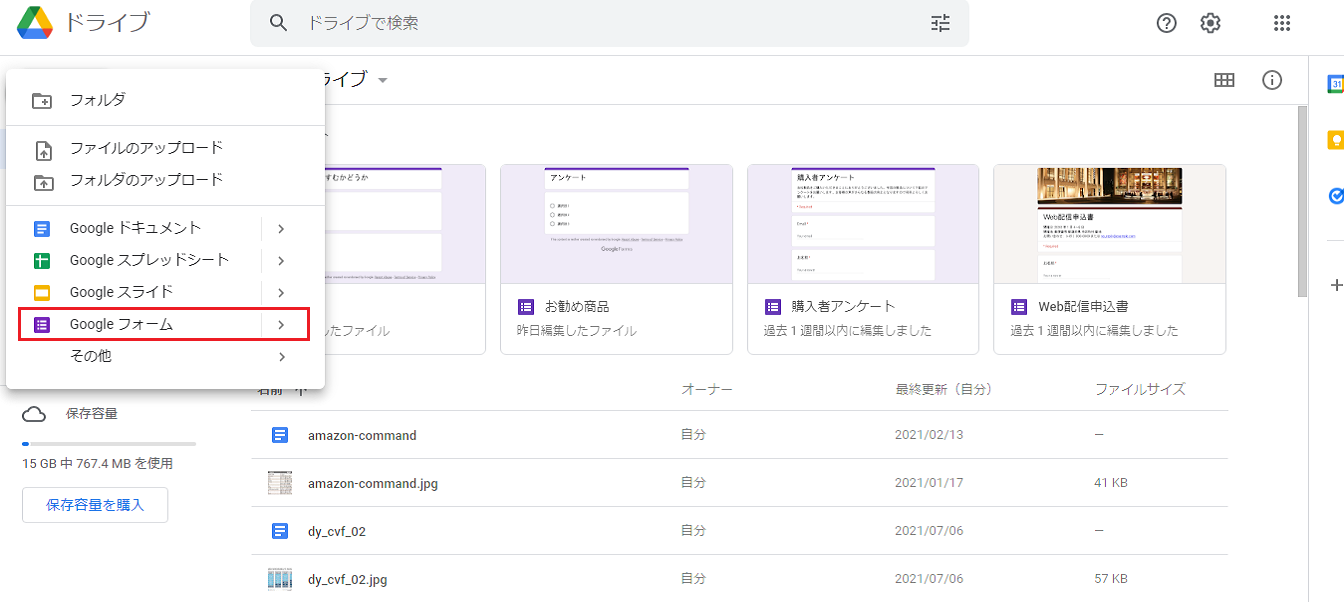Click the storage usage progress bar
The image size is (1344, 602).
(109, 443)
